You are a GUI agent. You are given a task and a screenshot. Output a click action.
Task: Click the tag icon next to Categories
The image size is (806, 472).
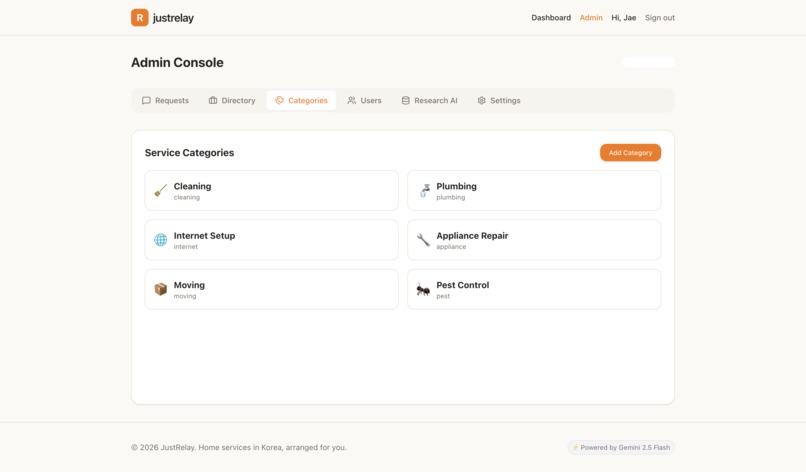point(279,100)
